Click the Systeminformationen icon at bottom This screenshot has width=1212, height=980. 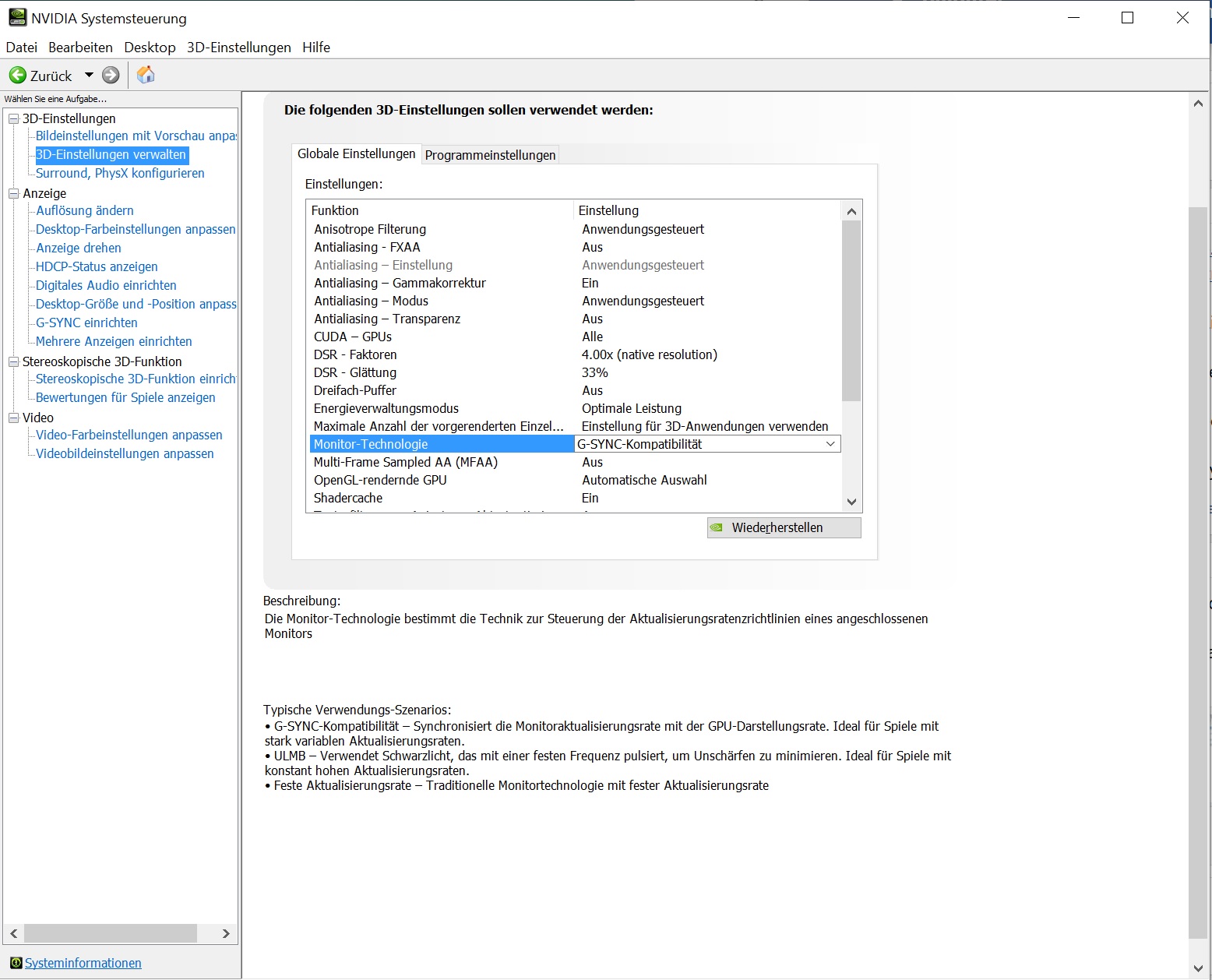[16, 963]
